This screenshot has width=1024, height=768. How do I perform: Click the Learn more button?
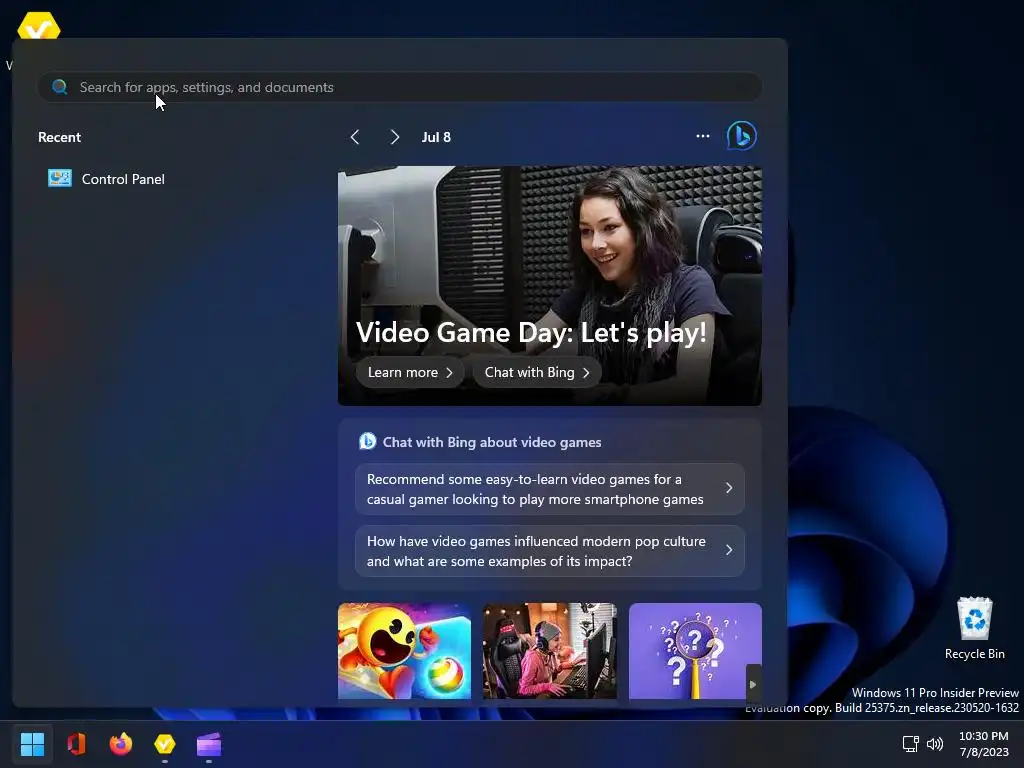409,372
